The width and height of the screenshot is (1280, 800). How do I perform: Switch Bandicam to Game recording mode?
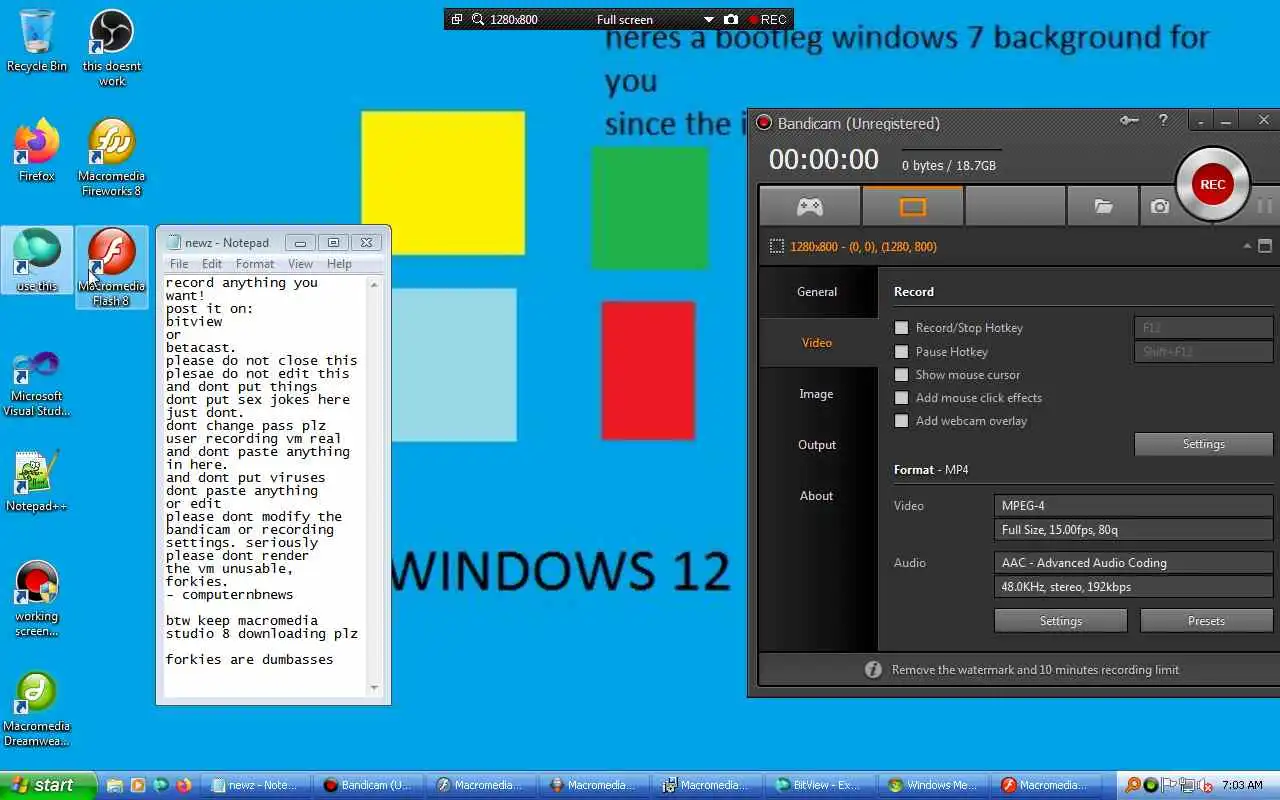tap(810, 207)
